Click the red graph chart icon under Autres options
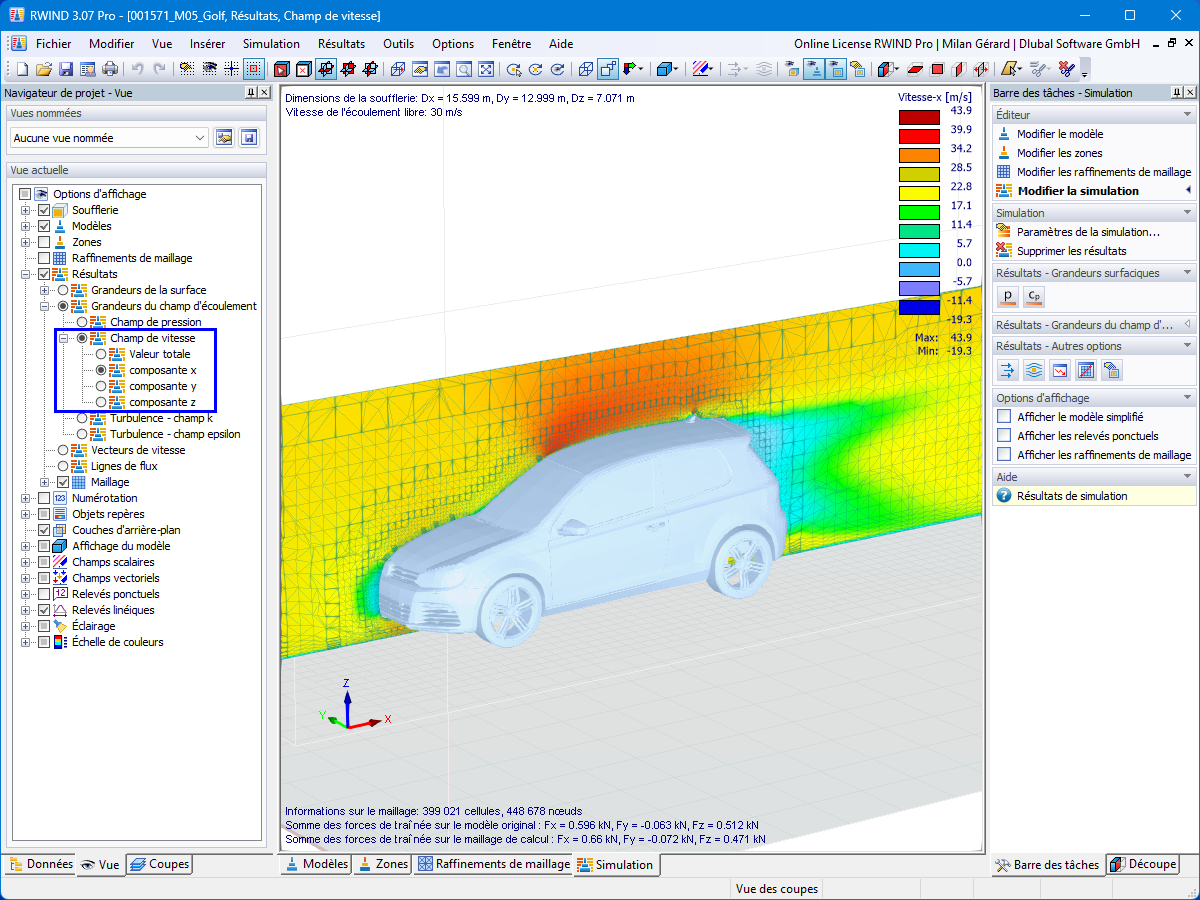 pos(1059,370)
